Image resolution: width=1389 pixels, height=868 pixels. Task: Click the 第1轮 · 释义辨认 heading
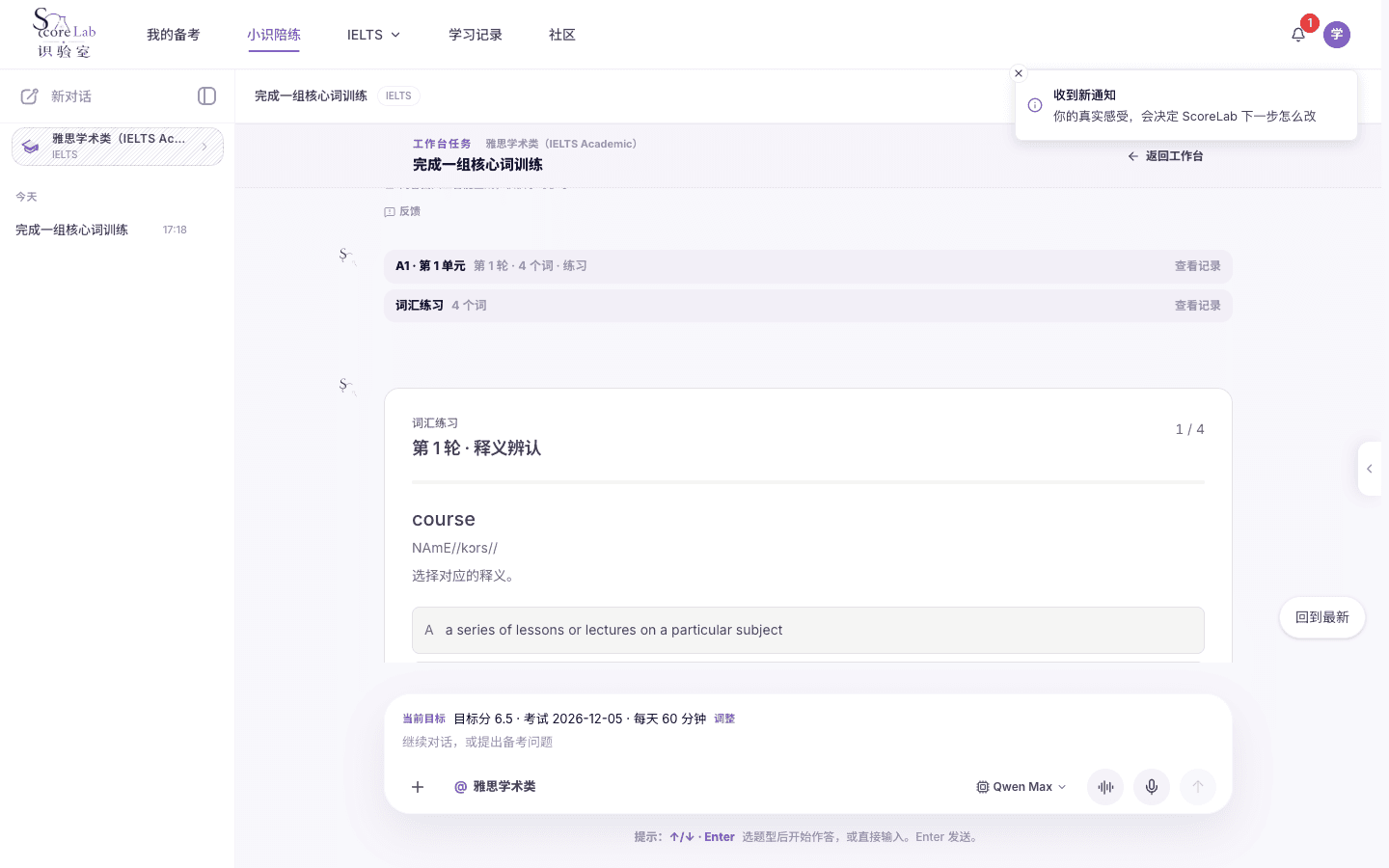[477, 448]
